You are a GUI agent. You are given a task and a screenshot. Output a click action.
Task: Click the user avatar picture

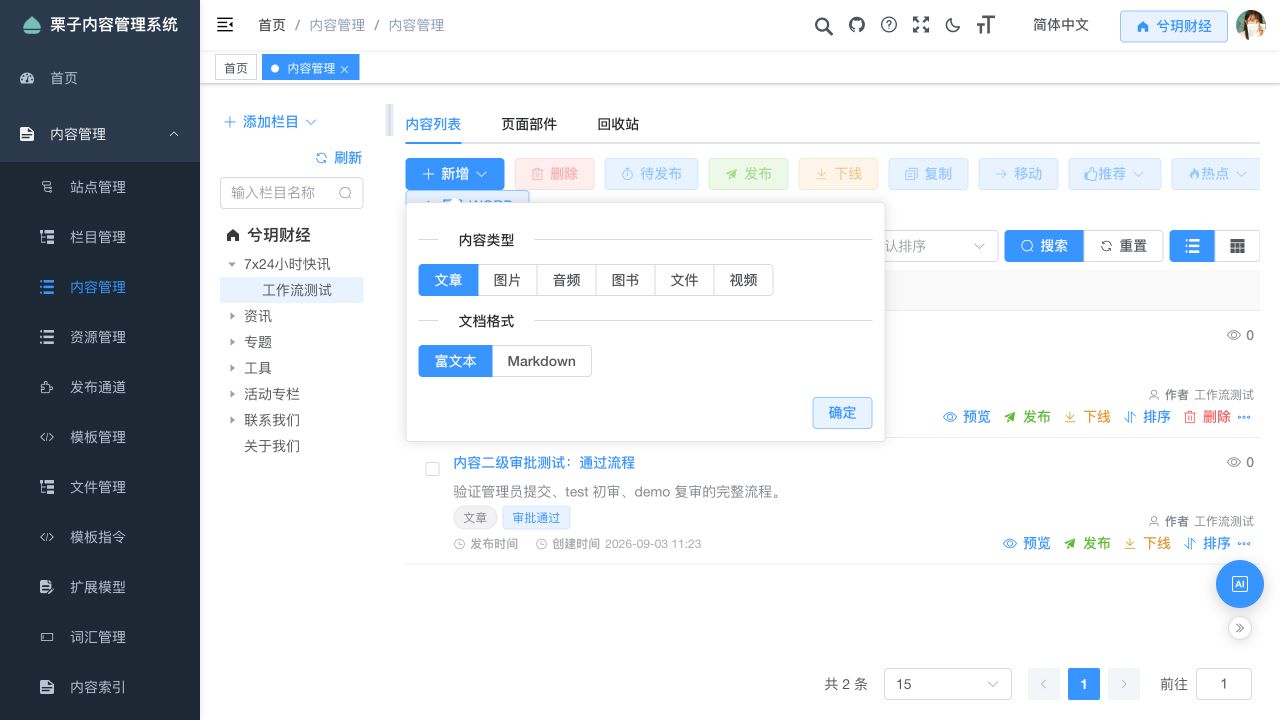(x=1251, y=25)
